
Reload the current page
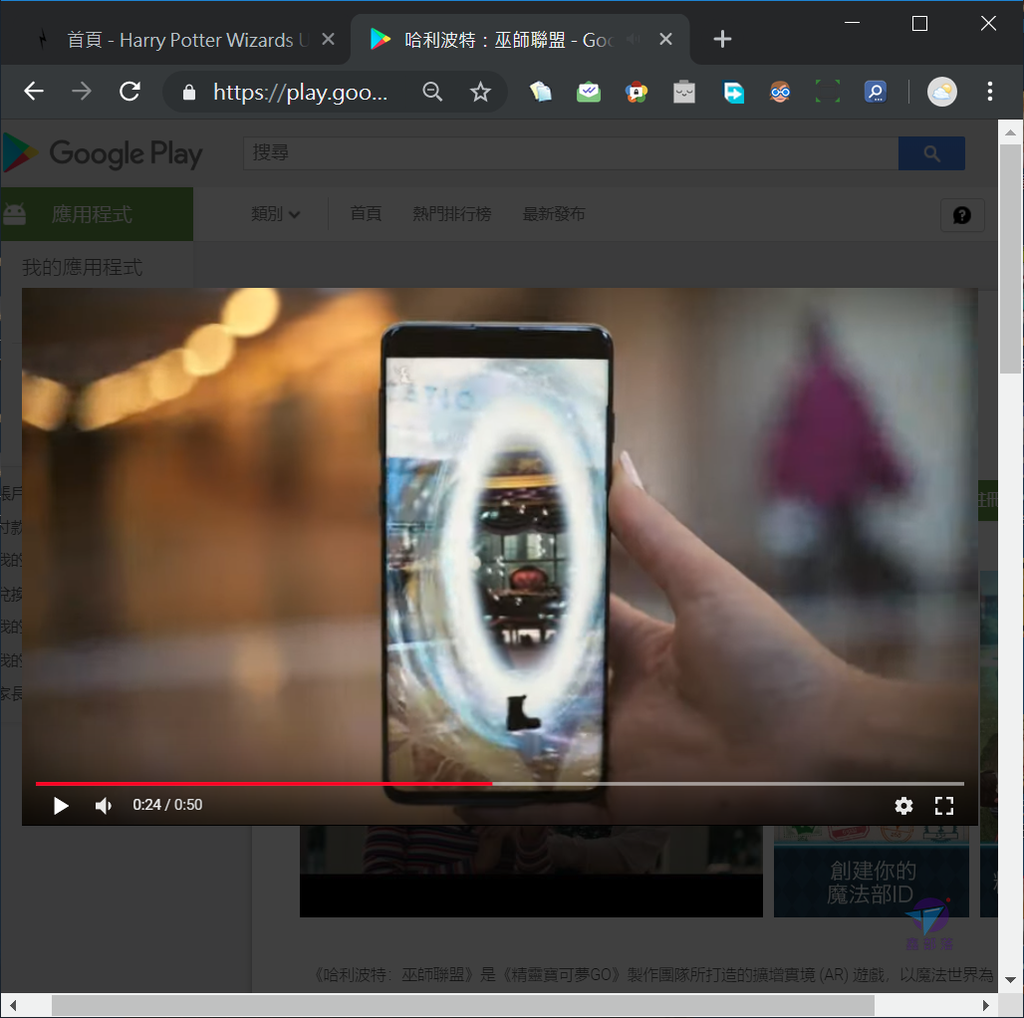tap(129, 91)
